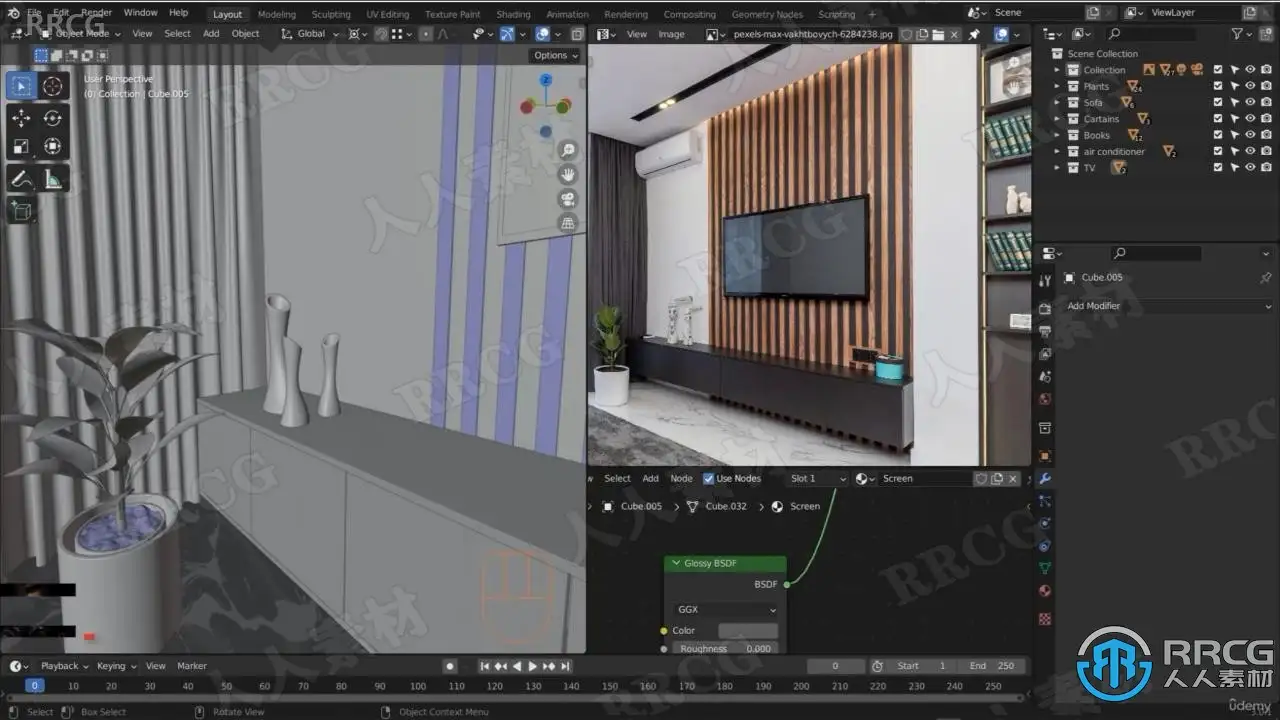The width and height of the screenshot is (1280, 720).
Task: Switch to the Geometry Nodes workspace tab
Action: (767, 14)
